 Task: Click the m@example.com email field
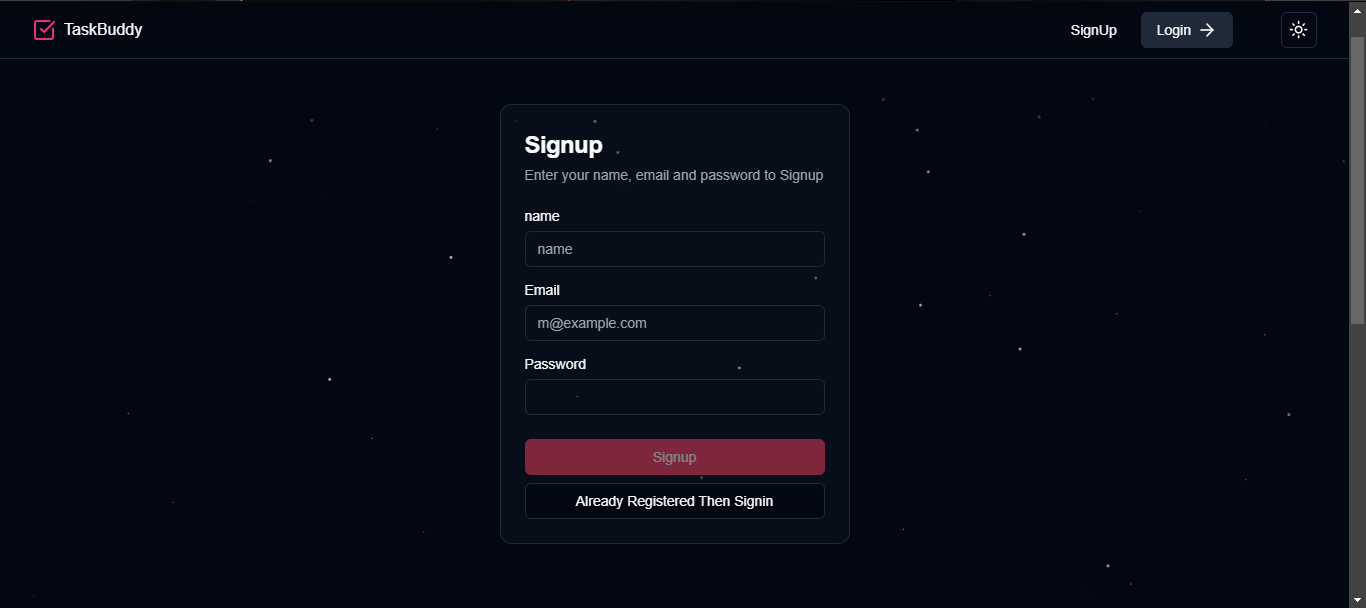674,323
